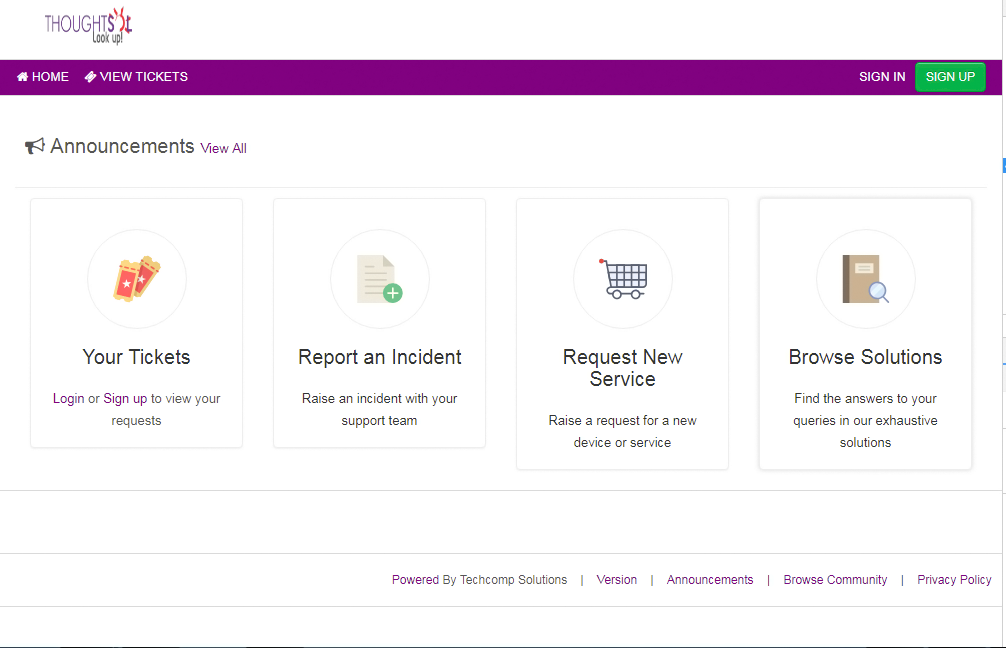
Task: Click the document-plus icon for Report an Incident
Action: click(380, 279)
